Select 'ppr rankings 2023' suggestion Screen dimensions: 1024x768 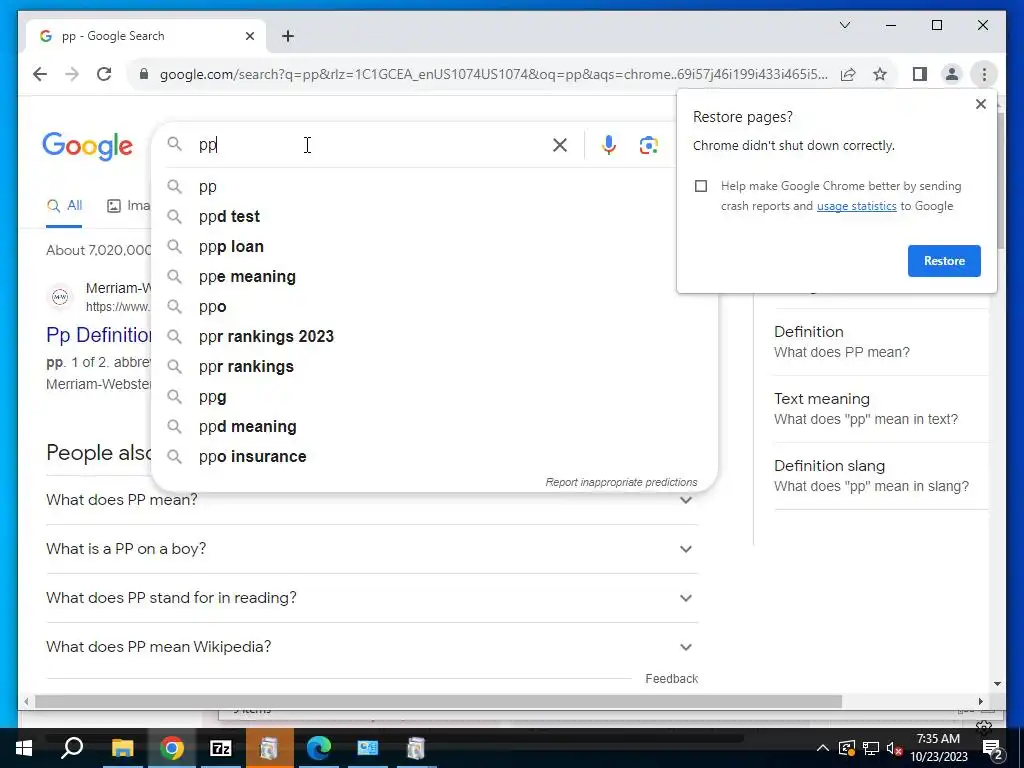434,336
